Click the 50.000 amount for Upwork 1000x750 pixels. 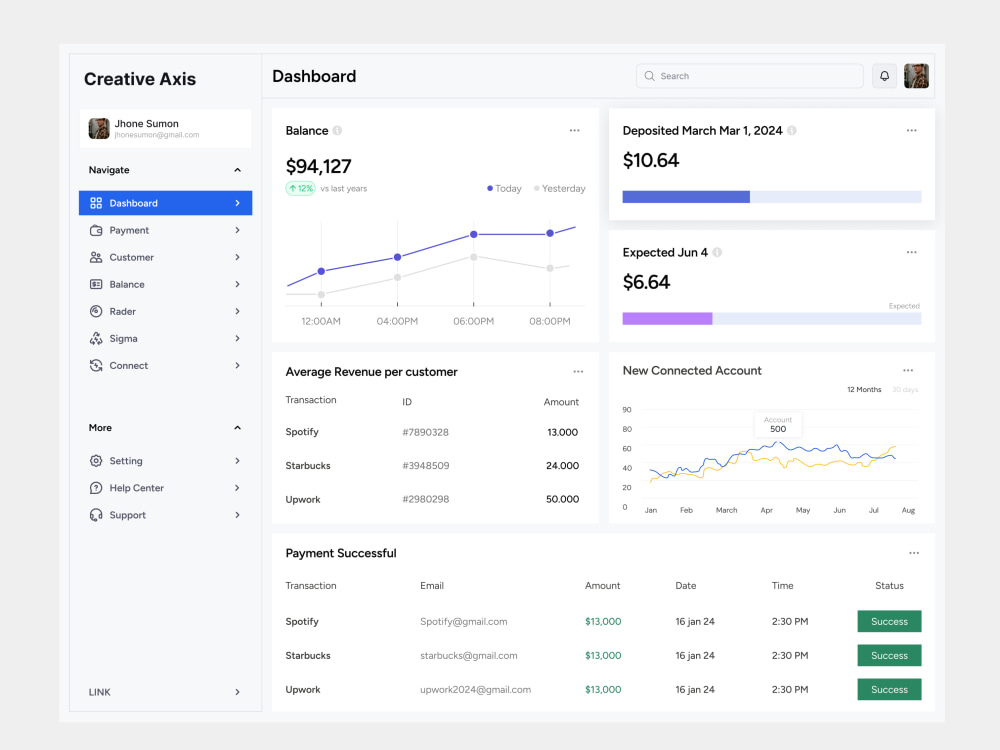[x=562, y=499]
